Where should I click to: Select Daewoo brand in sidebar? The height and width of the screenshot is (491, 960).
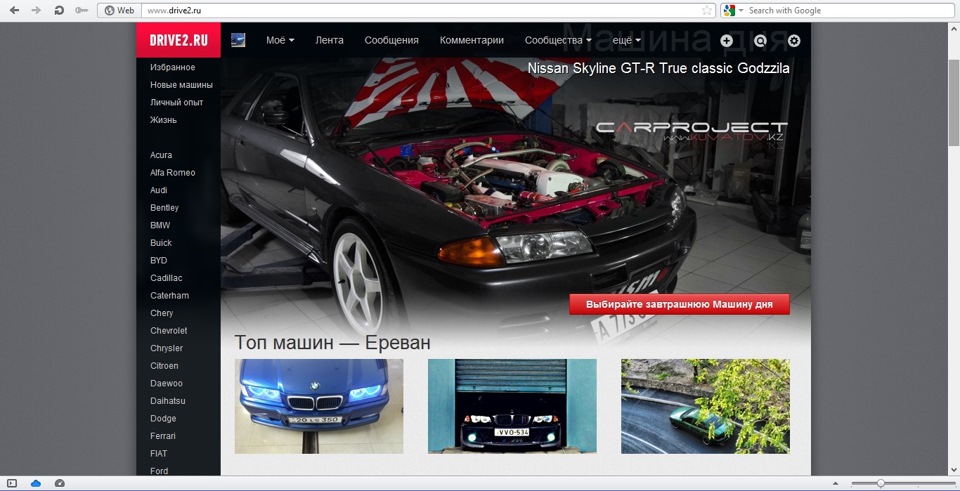point(166,383)
